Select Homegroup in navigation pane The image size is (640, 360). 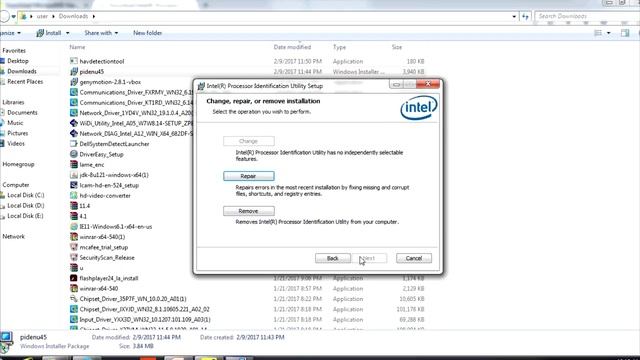[x=18, y=164]
